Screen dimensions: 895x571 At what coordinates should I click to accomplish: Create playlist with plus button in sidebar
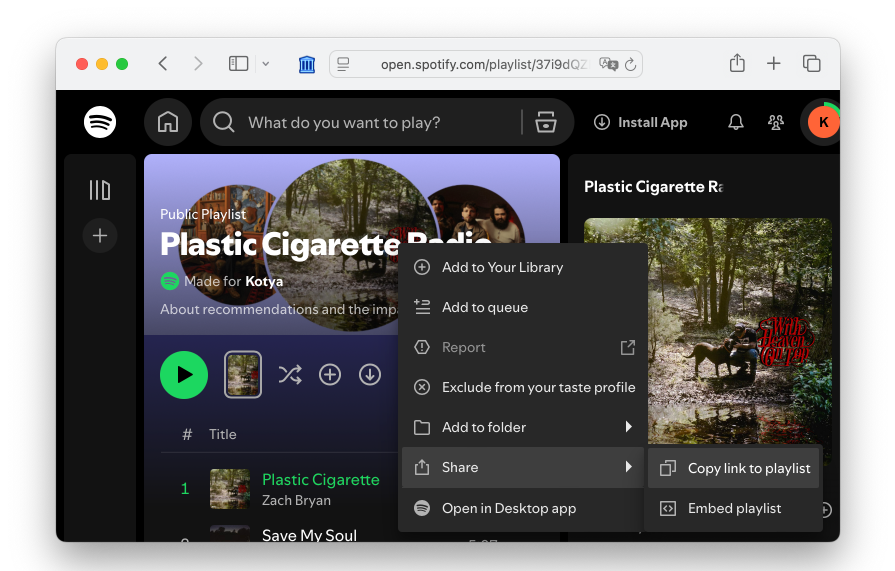pos(100,235)
